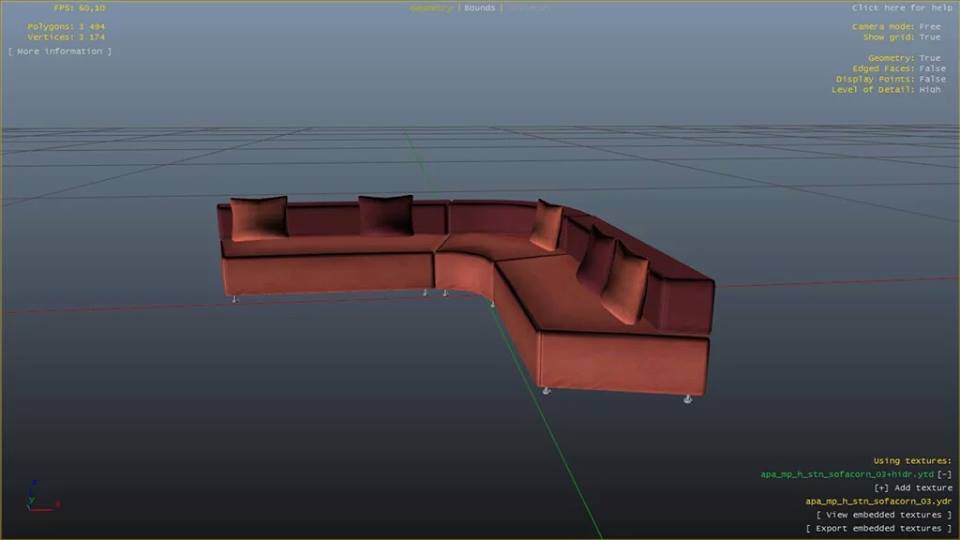Remove texture dictionary with [-] icon
960x540 pixels.
(x=944, y=474)
